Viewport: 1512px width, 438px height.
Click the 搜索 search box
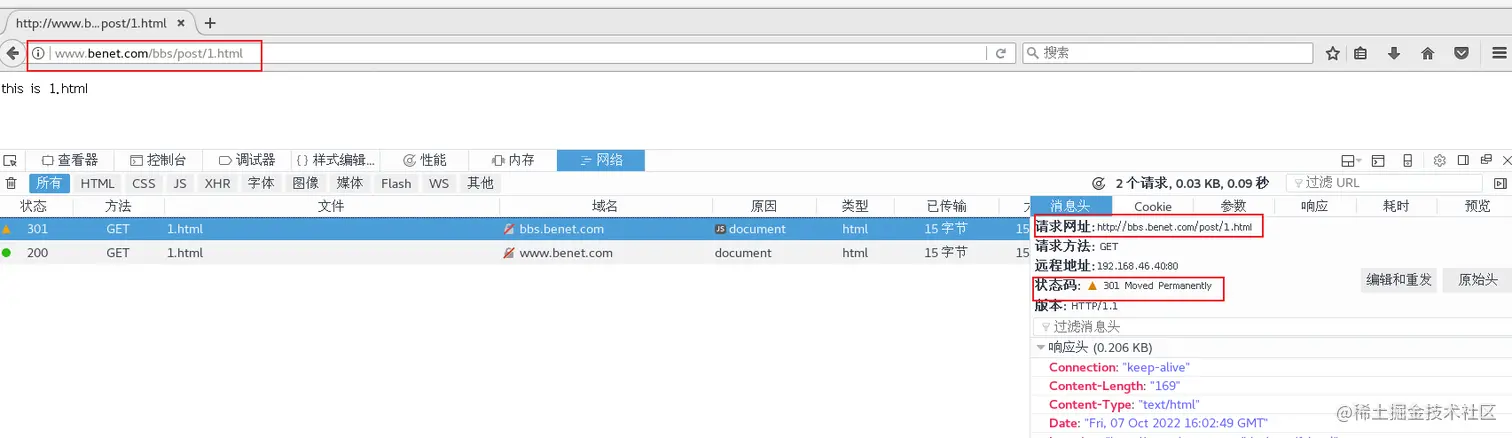click(1168, 53)
